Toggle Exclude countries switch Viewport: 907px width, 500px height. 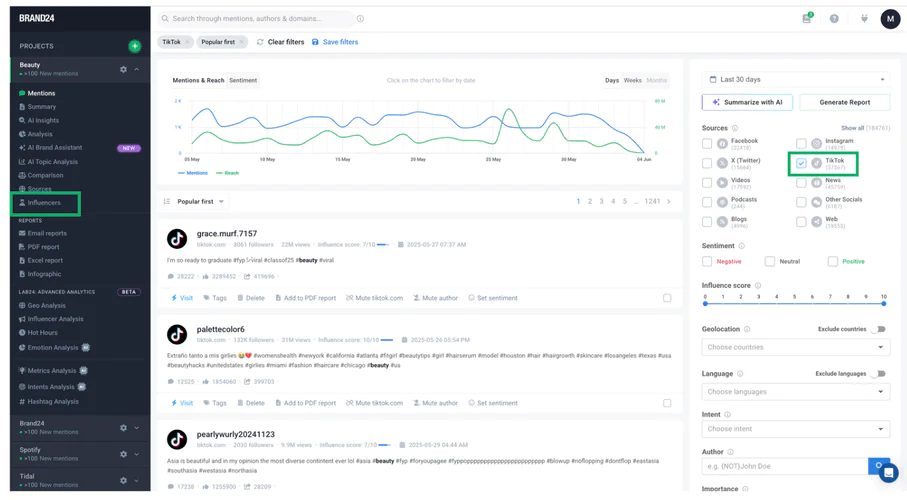coord(879,329)
